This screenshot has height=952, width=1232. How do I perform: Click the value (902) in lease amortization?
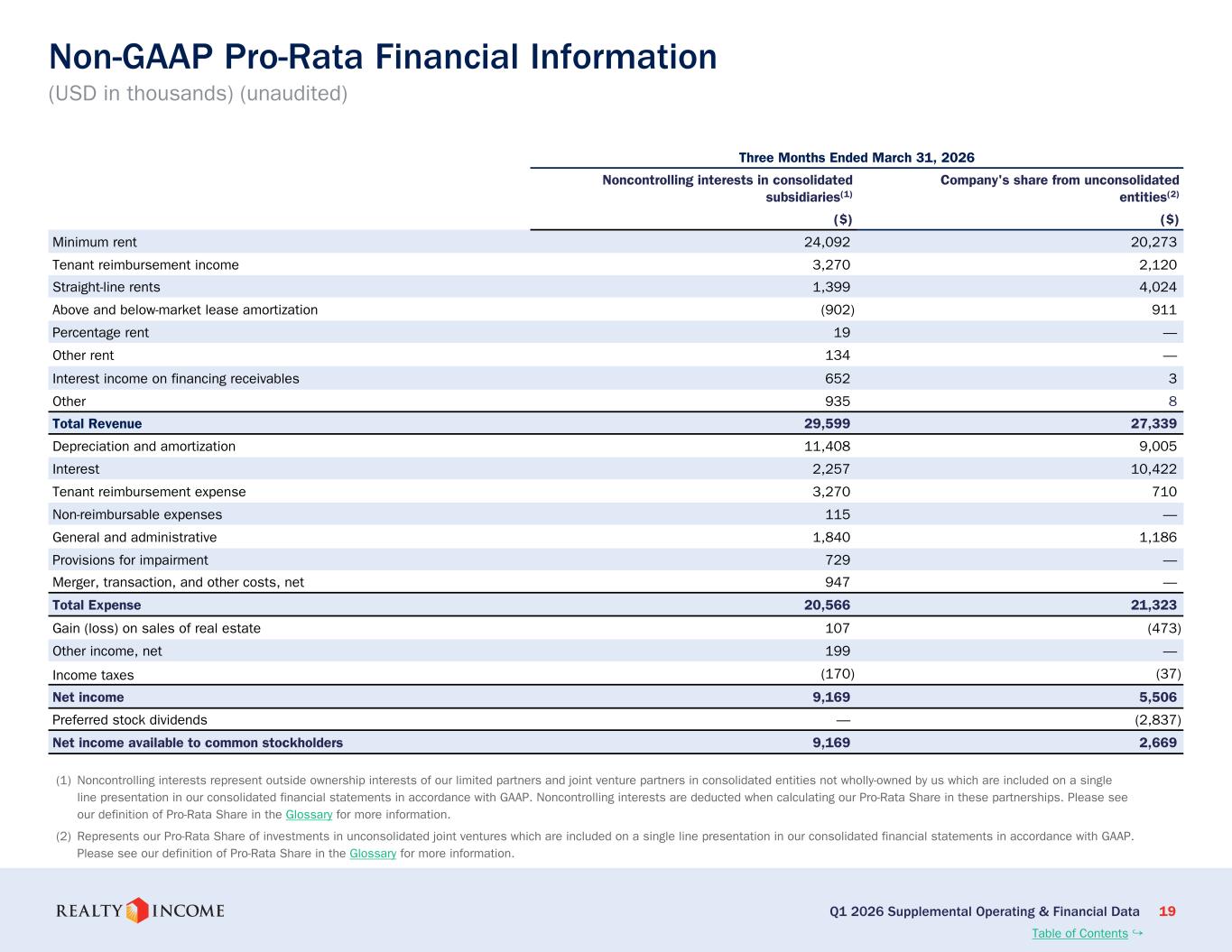point(837,310)
